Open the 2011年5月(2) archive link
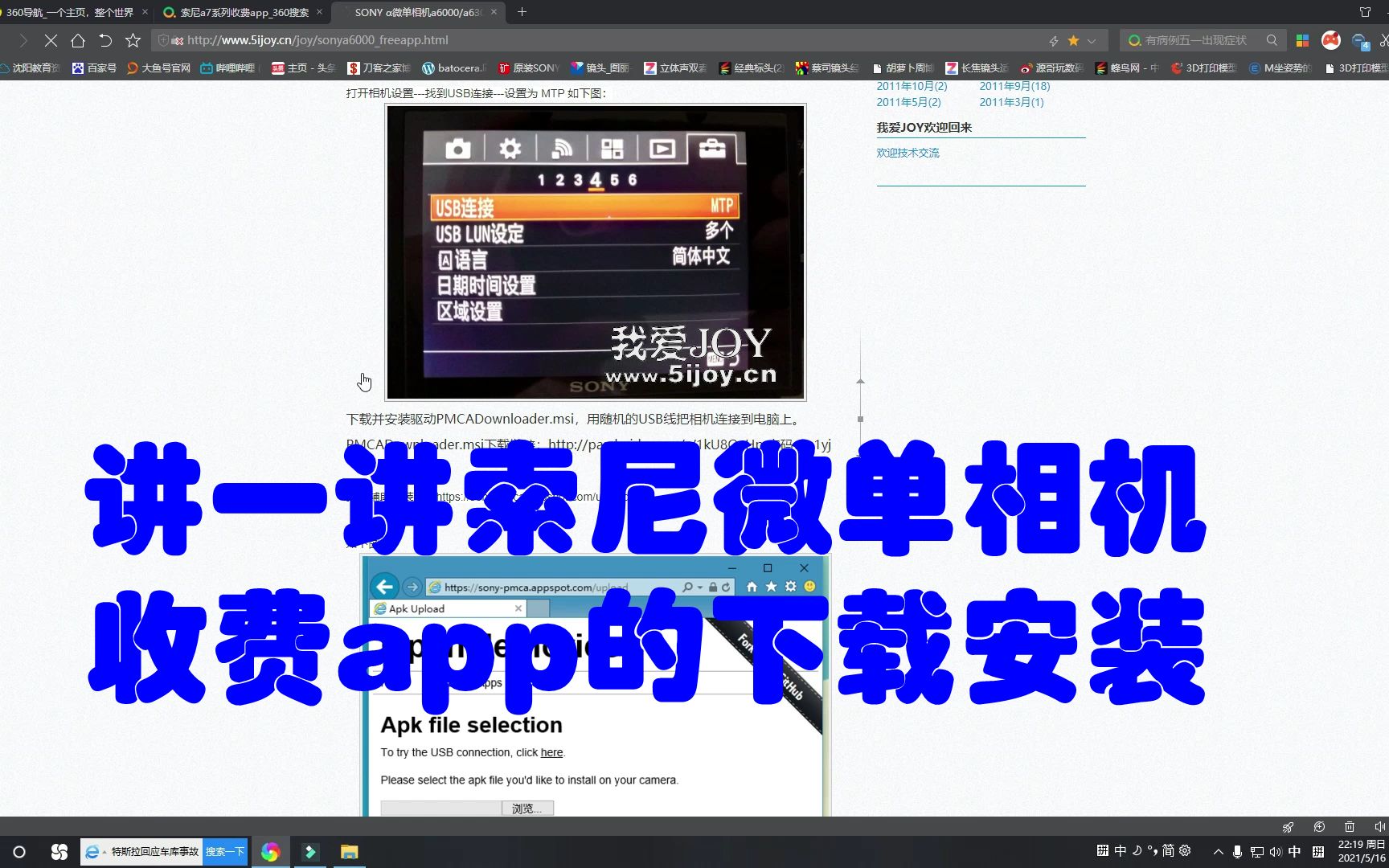 point(908,102)
